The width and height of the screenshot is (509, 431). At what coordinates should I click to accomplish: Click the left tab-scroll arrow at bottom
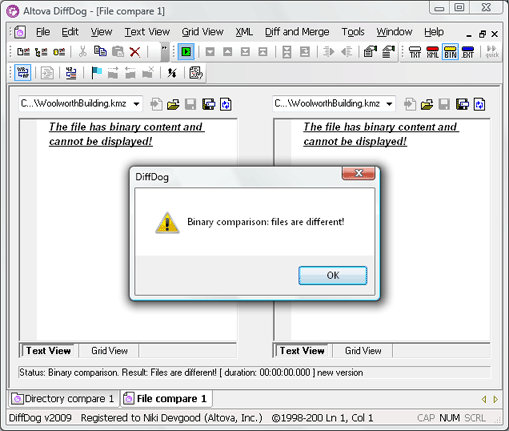[484, 399]
